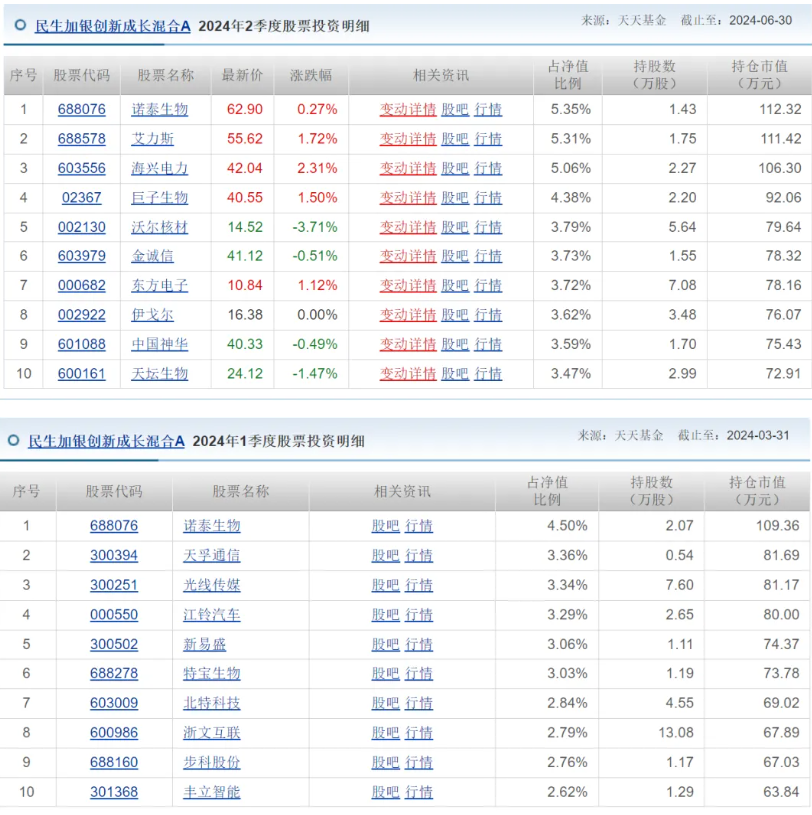The width and height of the screenshot is (812, 815).
Task: Click stock name 天孚通信
Action: coord(212,556)
